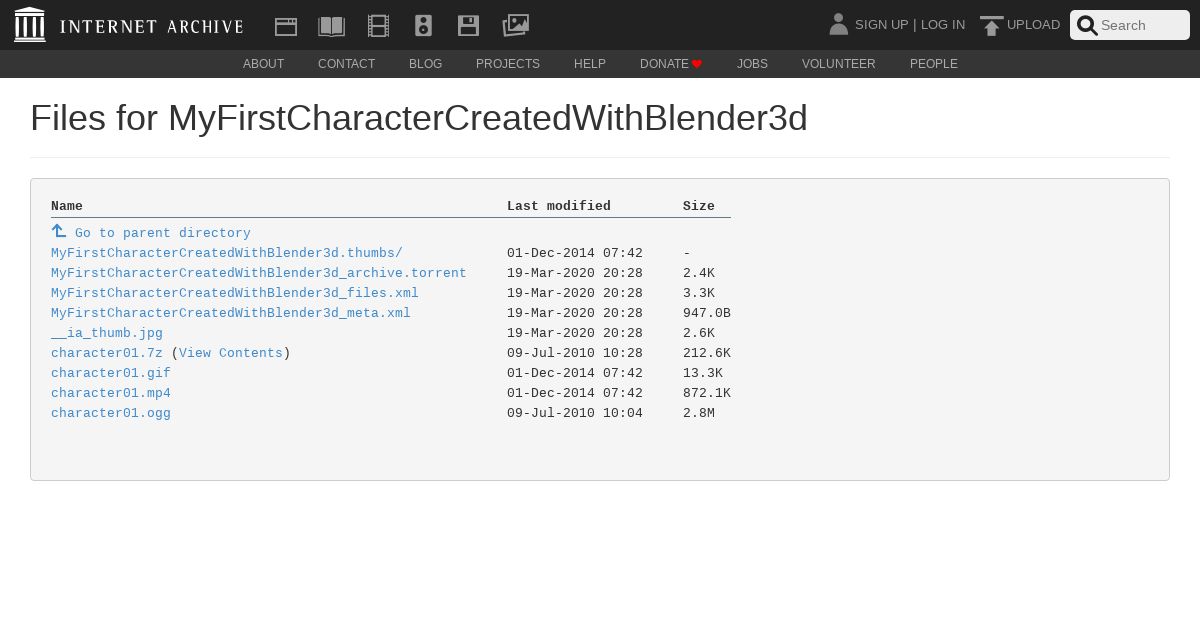
Task: Open the VOLUNTEER menu item
Action: pyautogui.click(x=839, y=64)
